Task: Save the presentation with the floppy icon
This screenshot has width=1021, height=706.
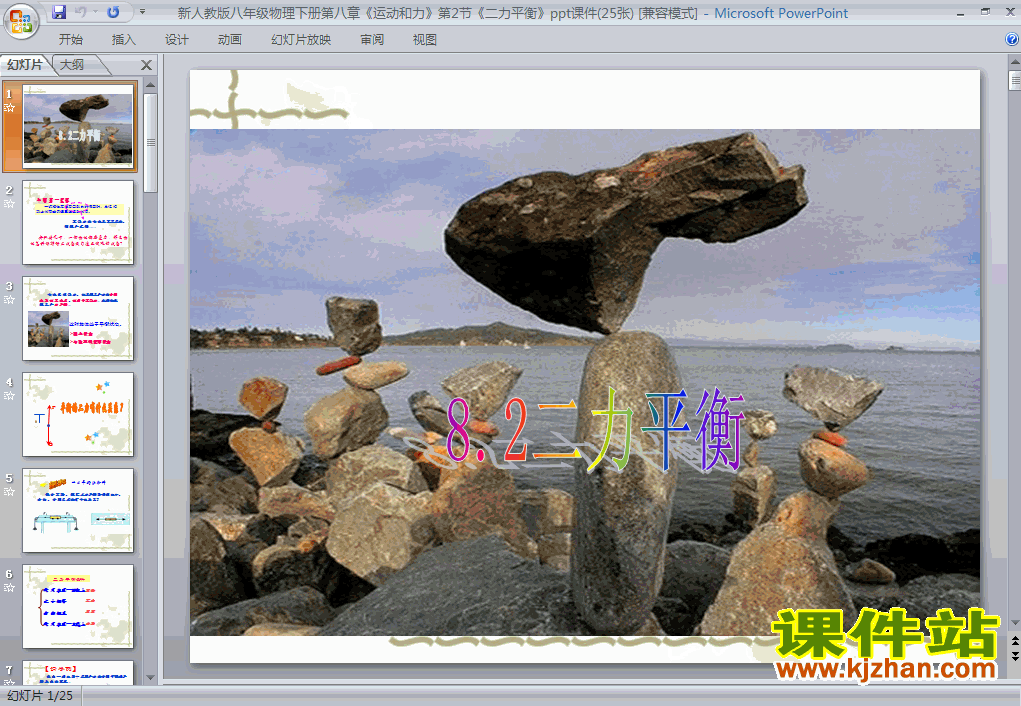Action: coord(59,12)
